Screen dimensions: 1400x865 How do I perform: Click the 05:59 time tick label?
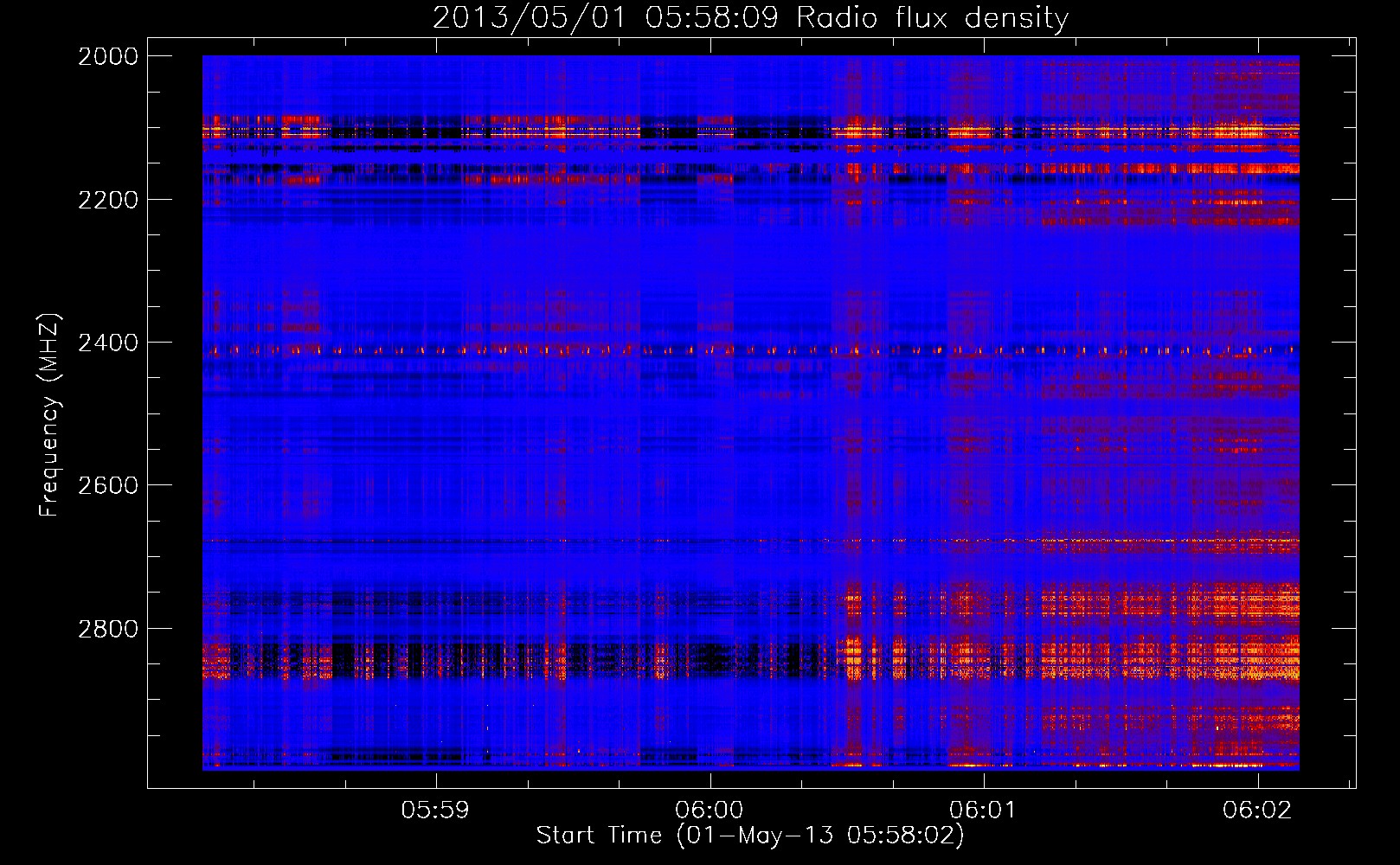(x=435, y=810)
